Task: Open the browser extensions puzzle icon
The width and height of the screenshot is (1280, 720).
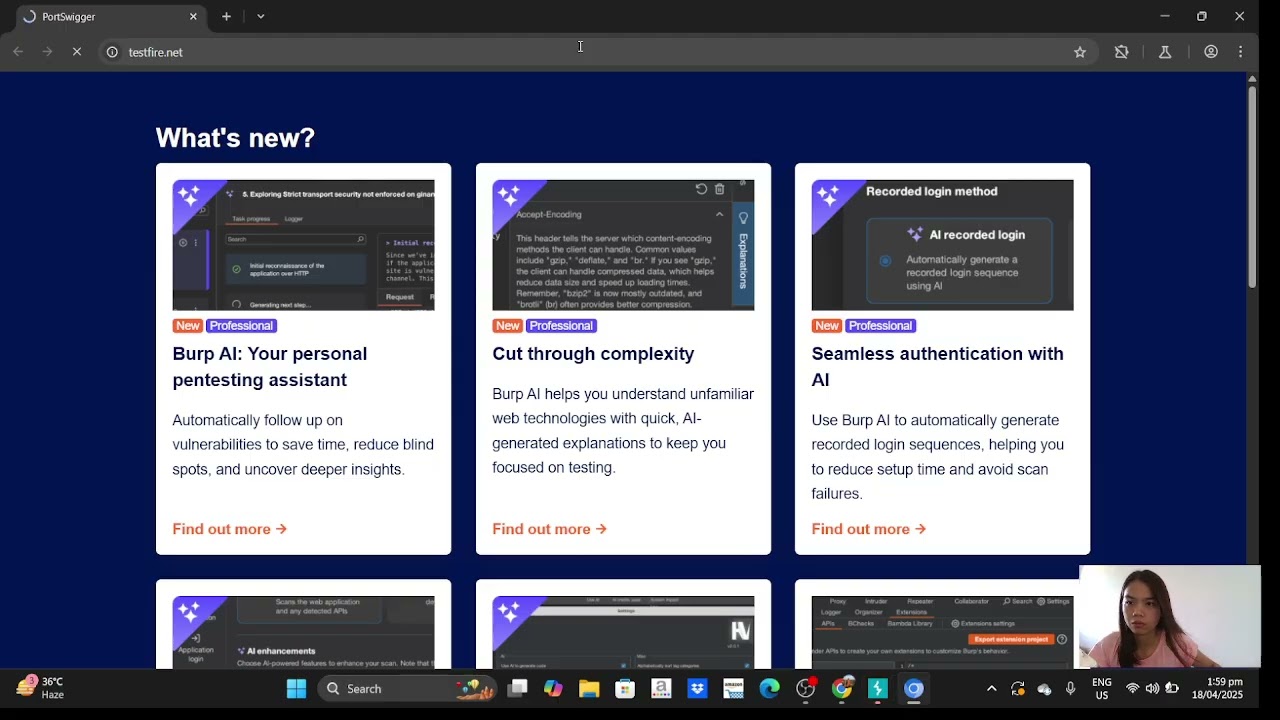Action: click(1122, 52)
